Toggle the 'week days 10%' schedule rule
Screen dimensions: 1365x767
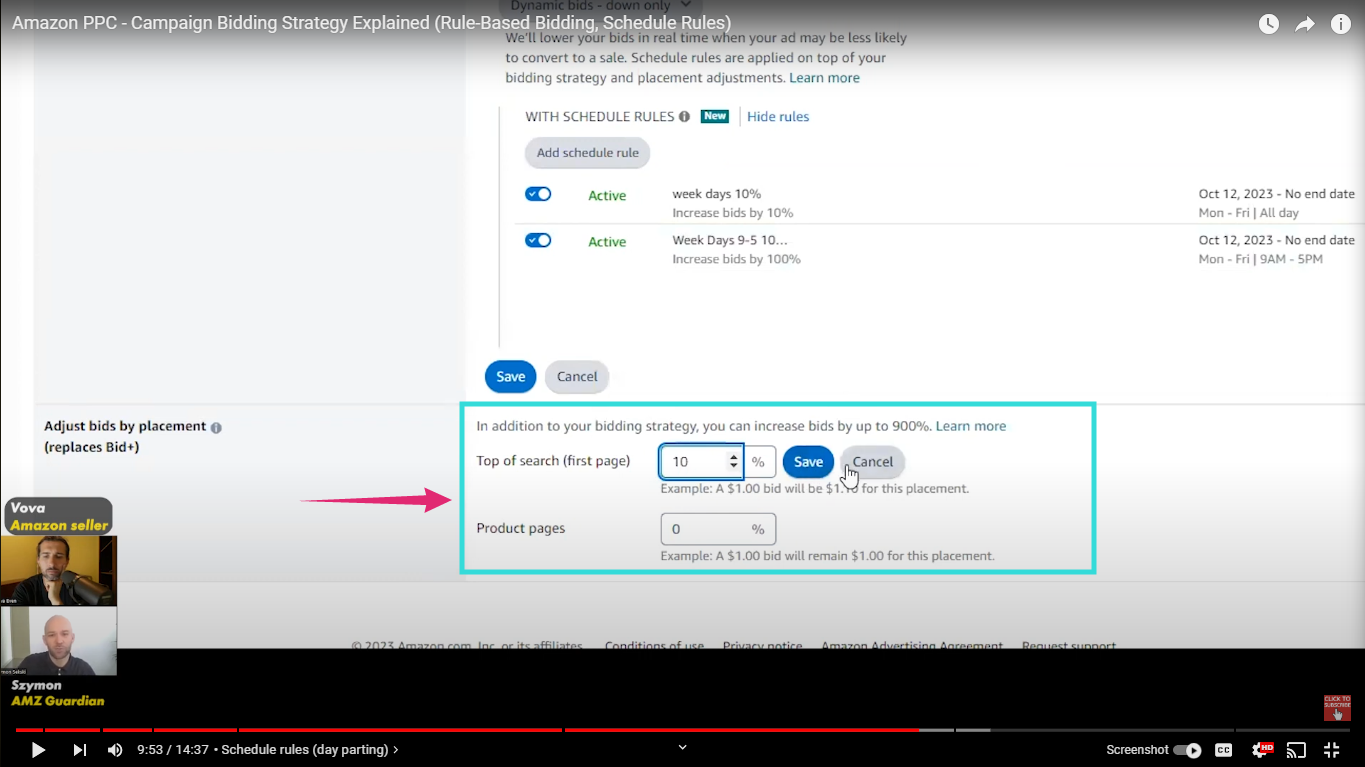(538, 194)
